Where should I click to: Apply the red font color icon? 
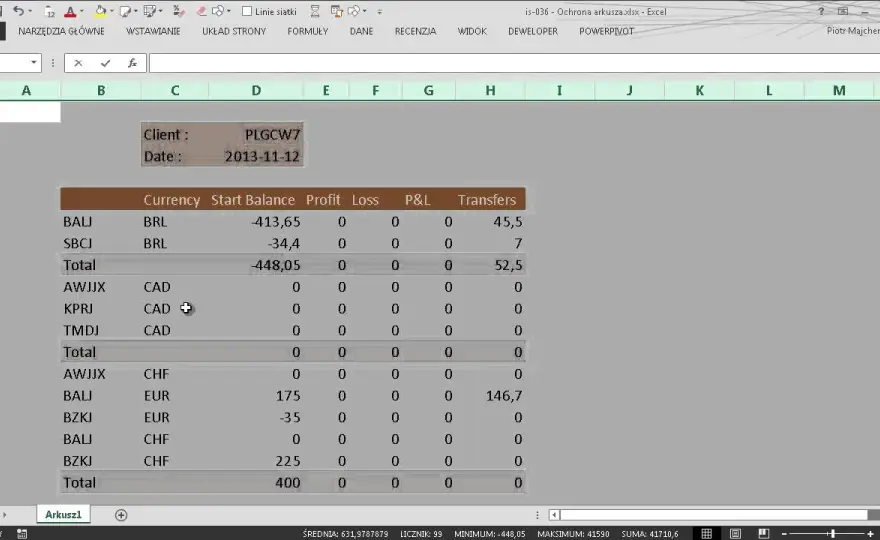pos(70,11)
